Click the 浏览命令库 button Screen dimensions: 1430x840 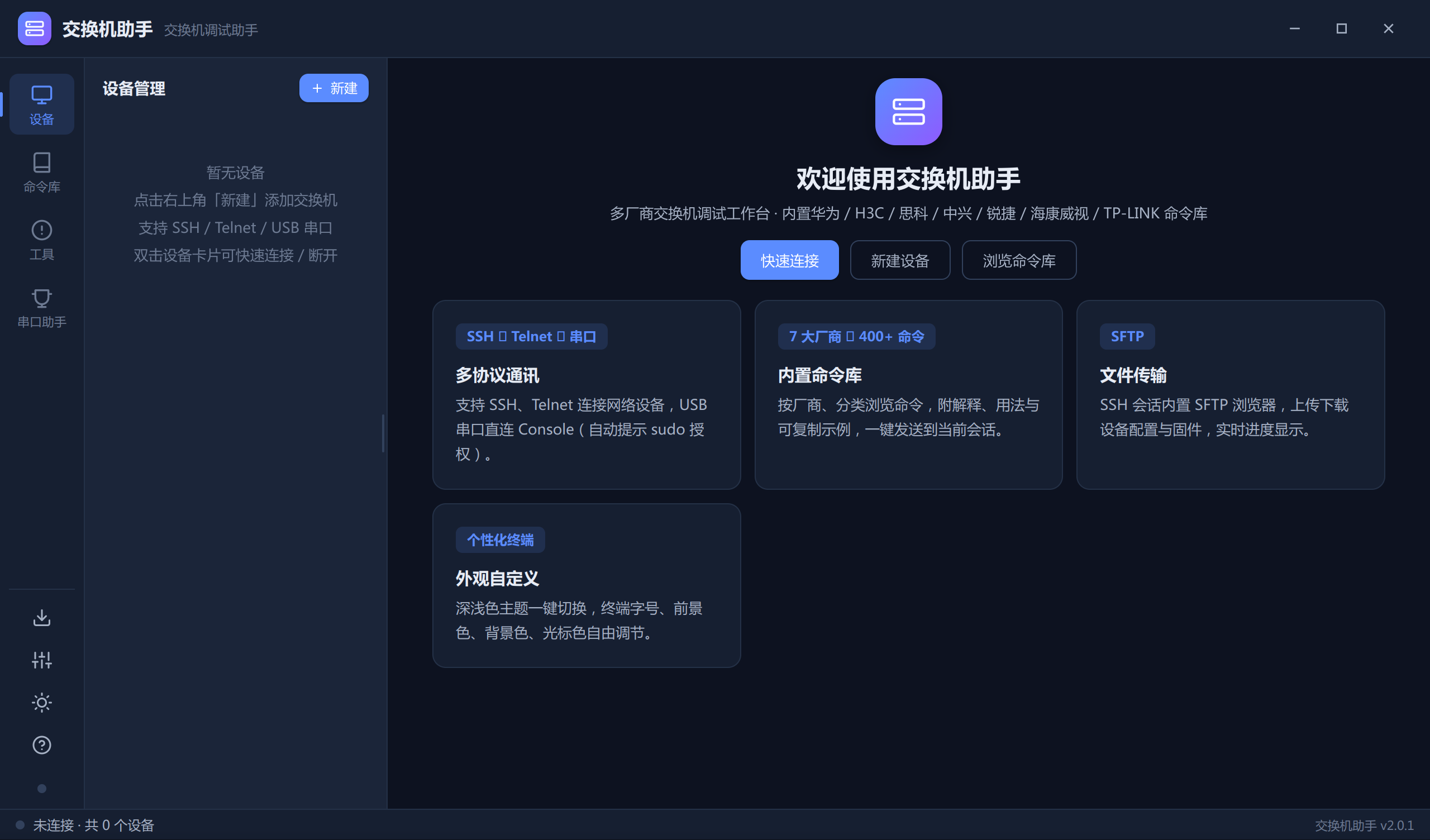click(1018, 260)
